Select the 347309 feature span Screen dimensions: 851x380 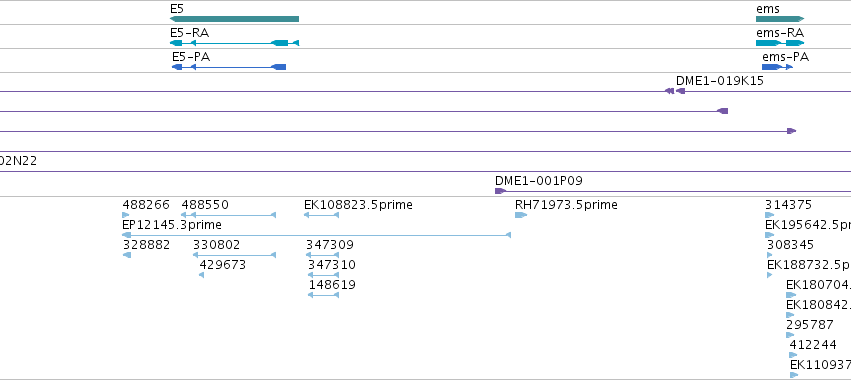[x=322, y=255]
